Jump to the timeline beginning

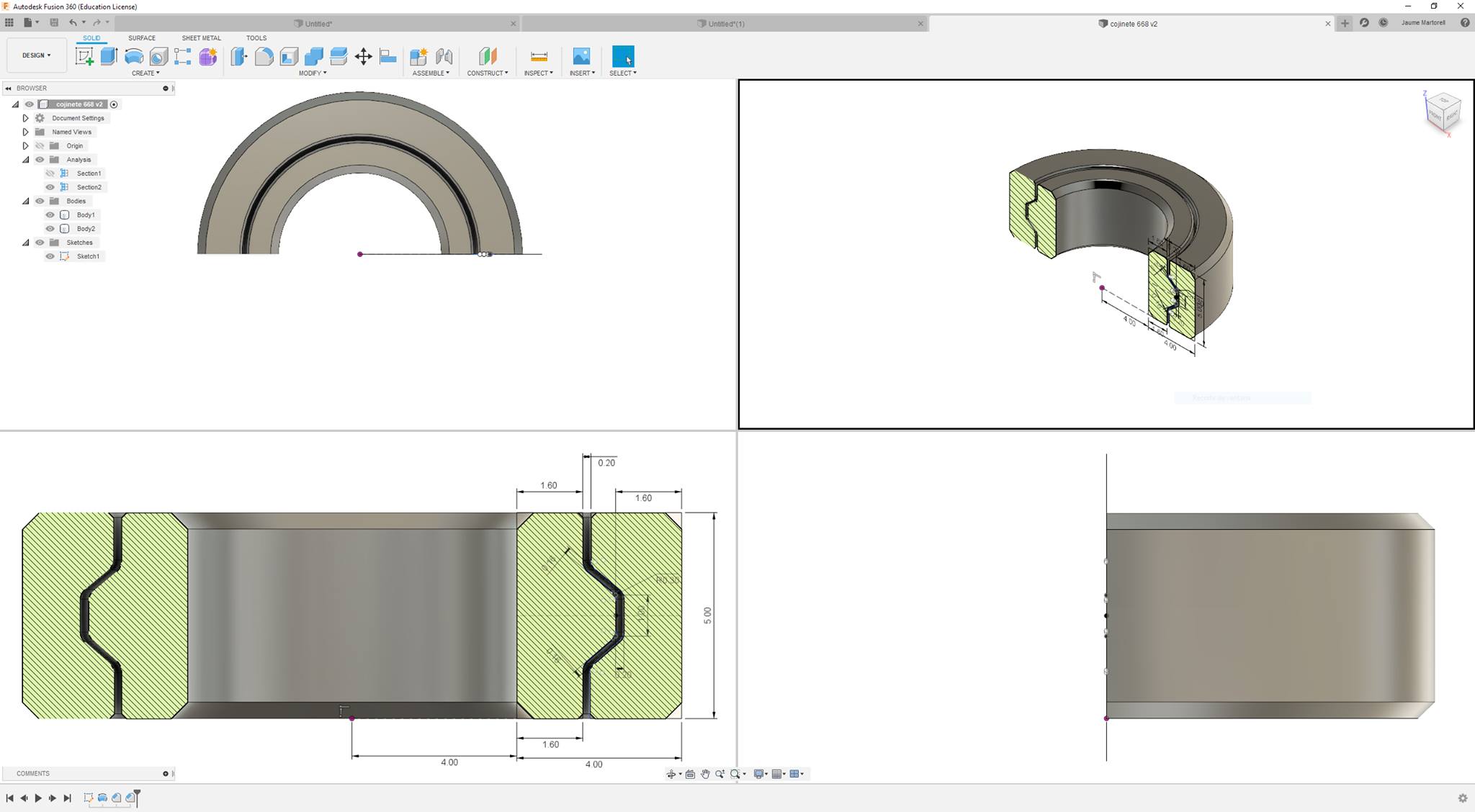pos(9,798)
